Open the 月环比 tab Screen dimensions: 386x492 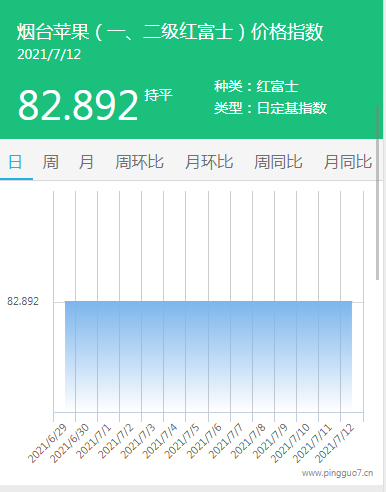[209, 162]
